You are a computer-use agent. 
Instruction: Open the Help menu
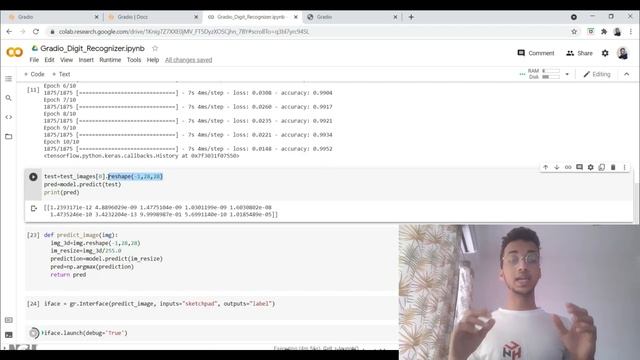click(x=153, y=60)
